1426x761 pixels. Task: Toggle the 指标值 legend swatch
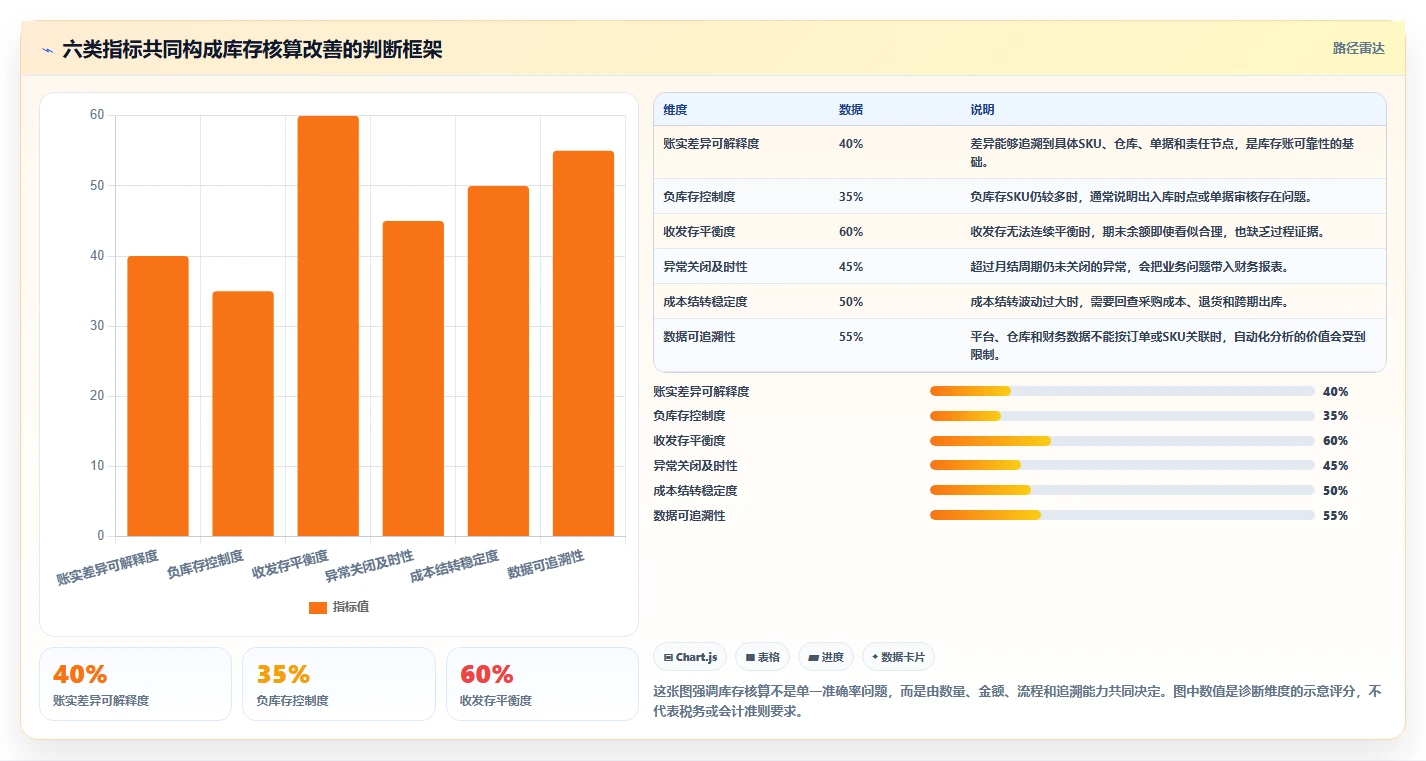[317, 607]
